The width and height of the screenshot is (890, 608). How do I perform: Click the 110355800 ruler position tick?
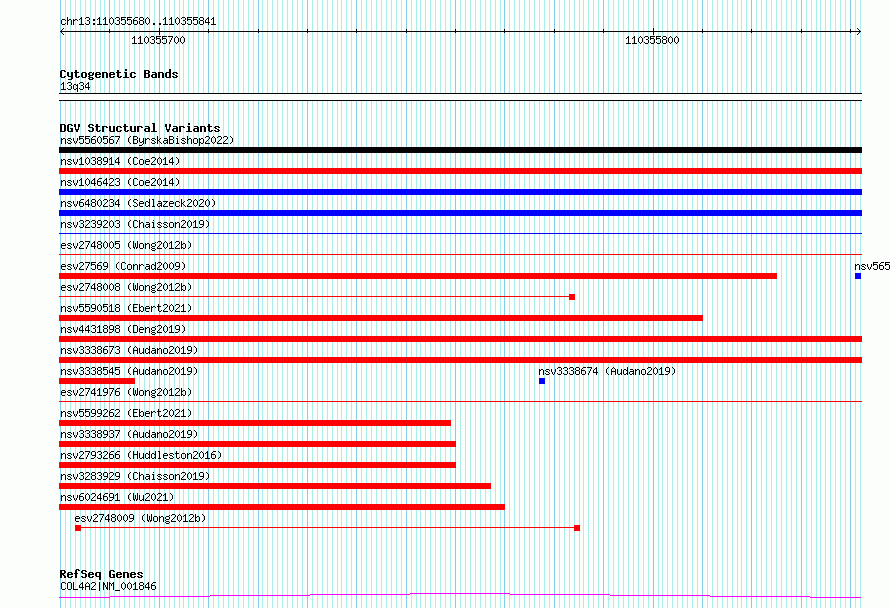point(653,32)
